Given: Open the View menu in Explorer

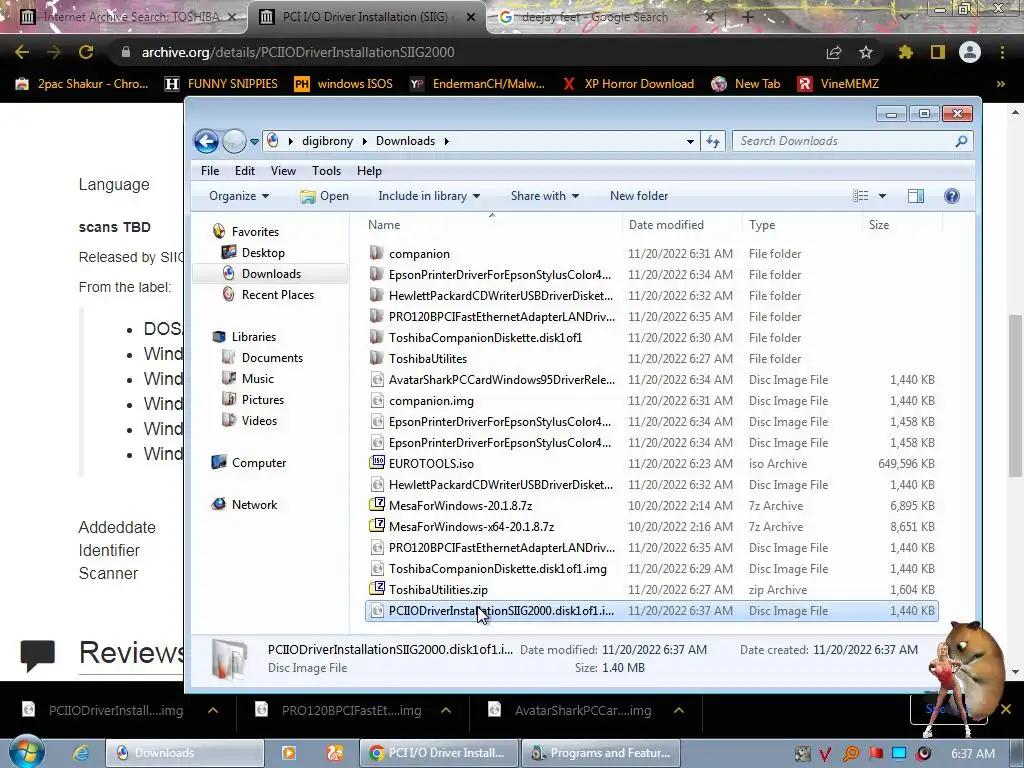Looking at the screenshot, I should point(283,171).
